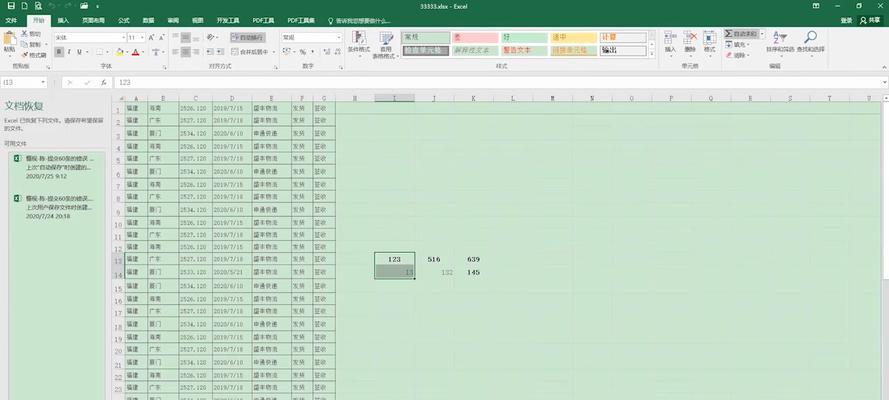Click the Decrease Decimal icon
Image resolution: width=889 pixels, height=400 pixels.
coord(336,52)
